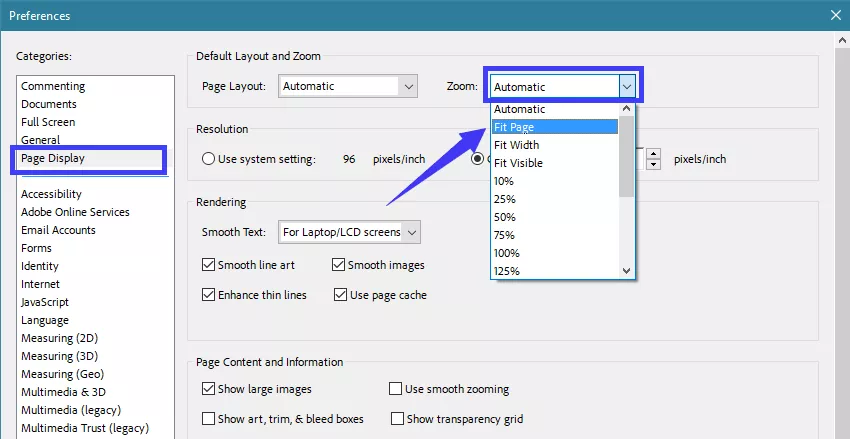Image resolution: width=850 pixels, height=439 pixels.
Task: Enable Show art, trim, & bleed boxes
Action: pos(208,418)
